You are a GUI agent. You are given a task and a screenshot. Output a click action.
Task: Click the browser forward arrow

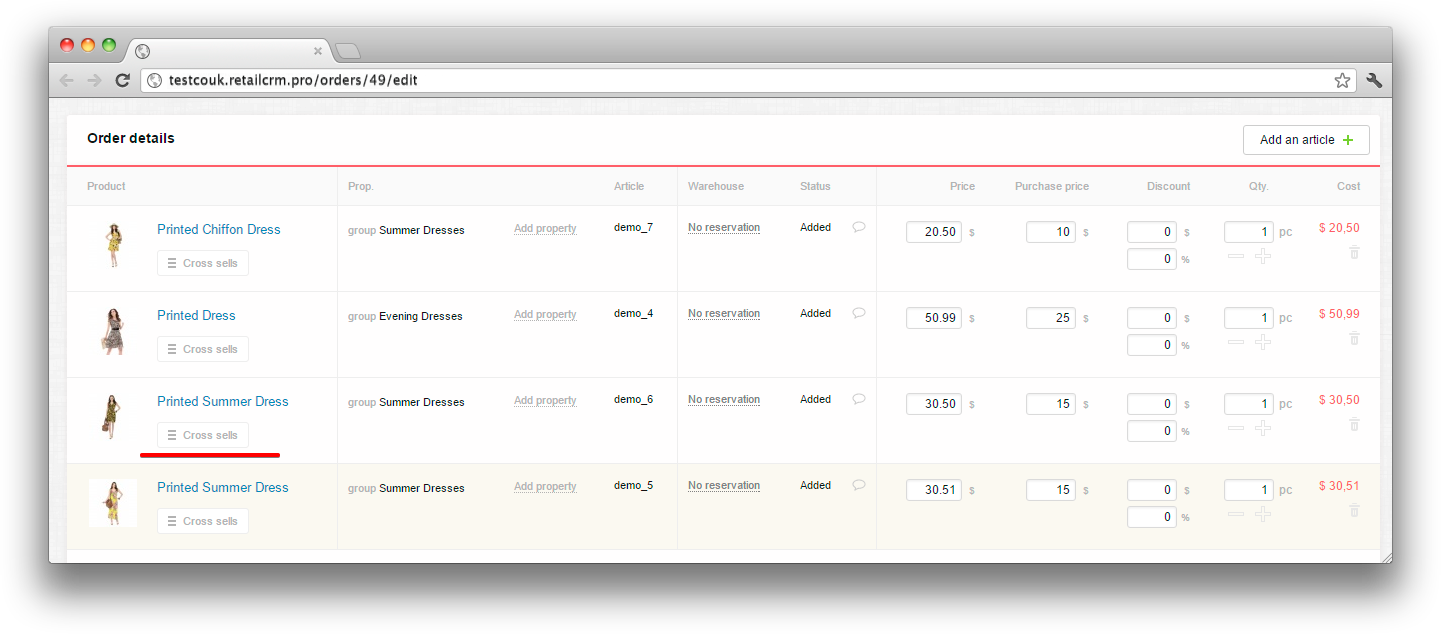(x=94, y=80)
